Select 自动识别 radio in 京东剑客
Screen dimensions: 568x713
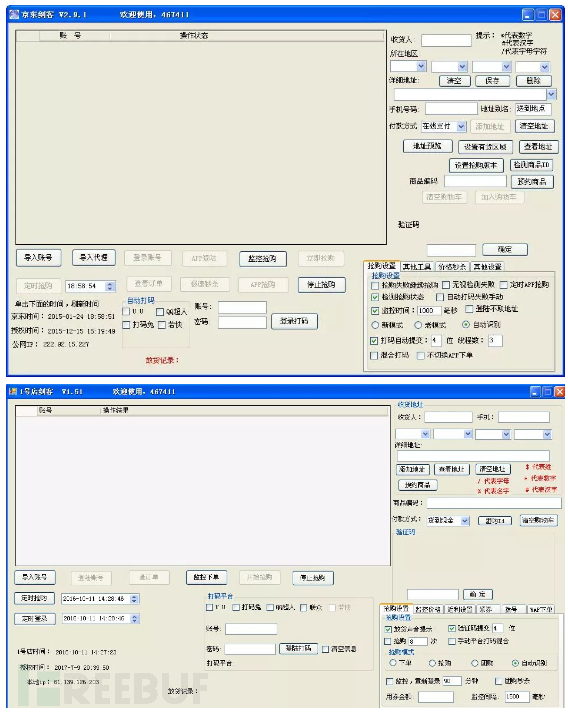[x=466, y=325]
